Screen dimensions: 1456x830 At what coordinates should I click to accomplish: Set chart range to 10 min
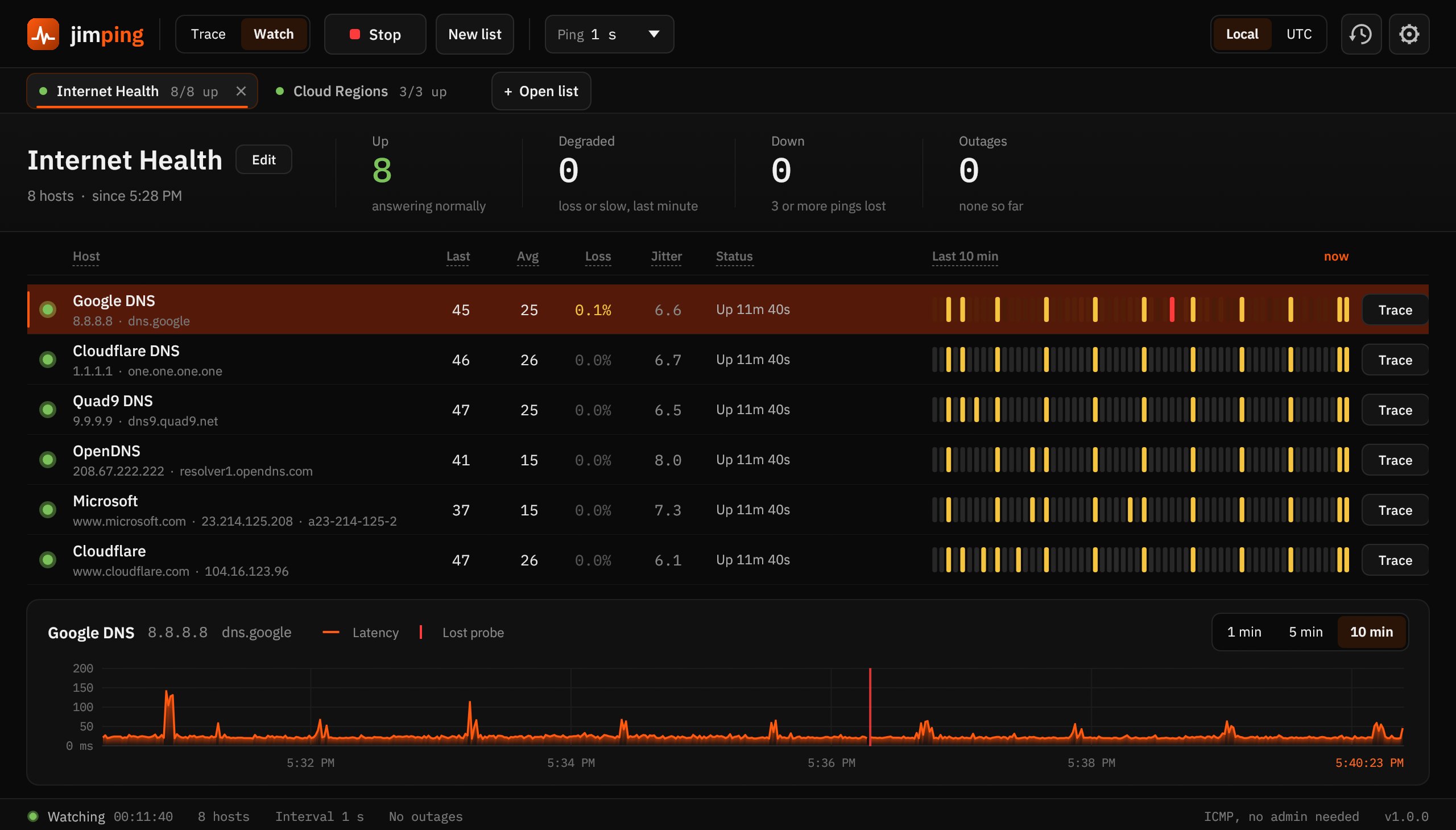click(1372, 631)
